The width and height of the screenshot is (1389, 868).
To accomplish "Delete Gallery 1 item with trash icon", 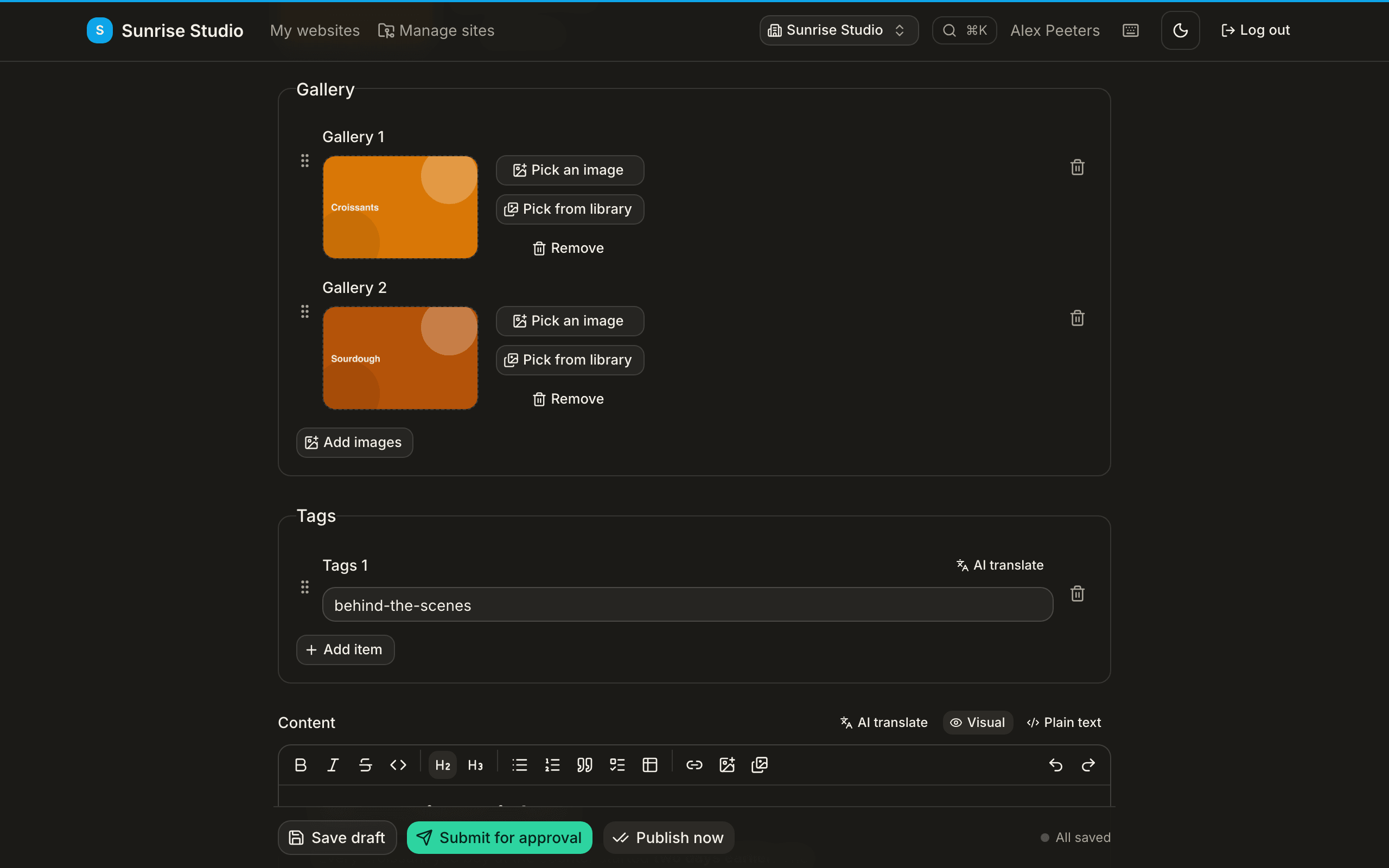I will tap(1078, 167).
